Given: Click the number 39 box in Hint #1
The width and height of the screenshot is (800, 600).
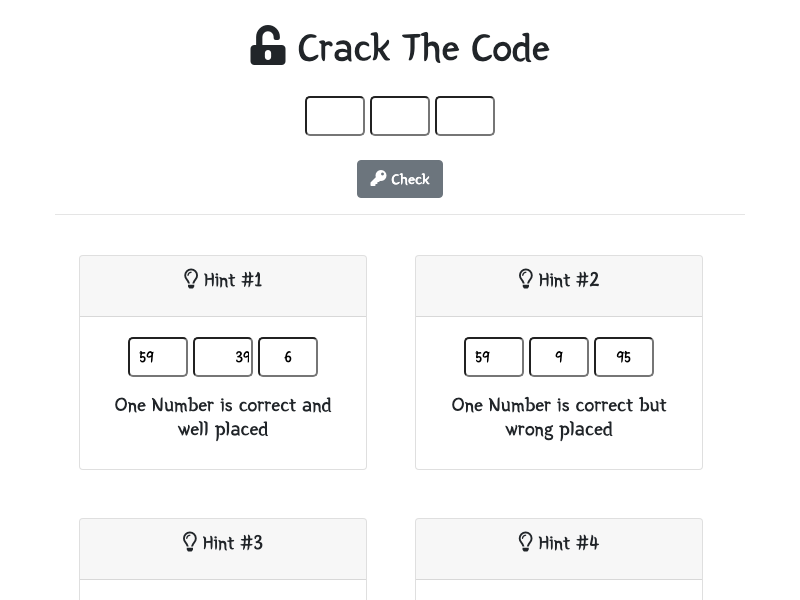Looking at the screenshot, I should coord(222,357).
